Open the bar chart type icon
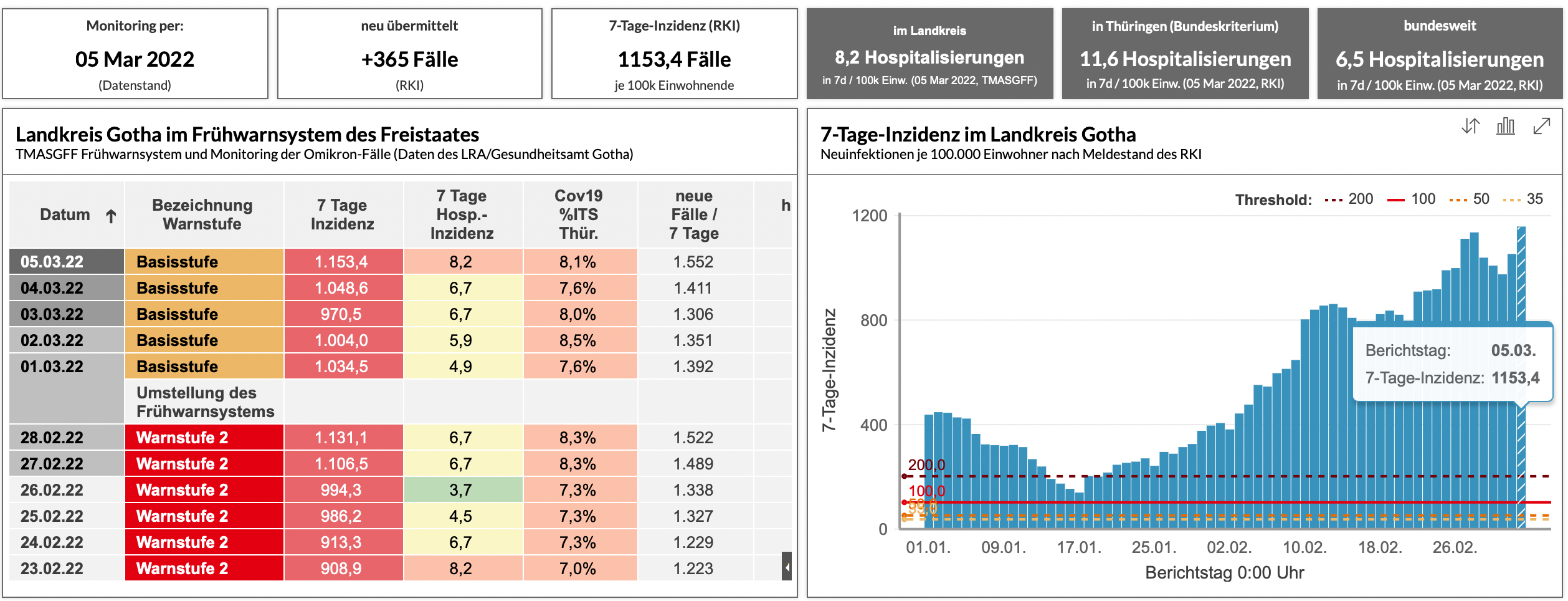 pyautogui.click(x=1506, y=126)
